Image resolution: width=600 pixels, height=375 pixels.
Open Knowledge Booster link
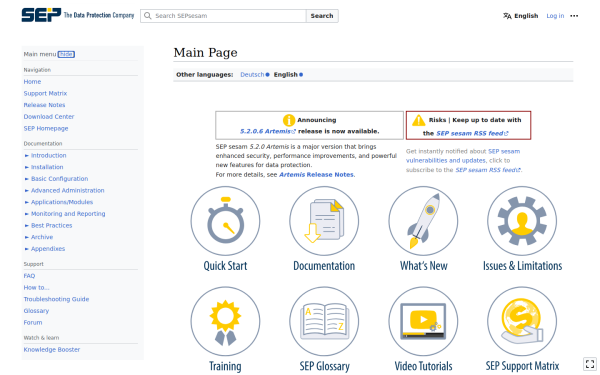[x=52, y=350]
